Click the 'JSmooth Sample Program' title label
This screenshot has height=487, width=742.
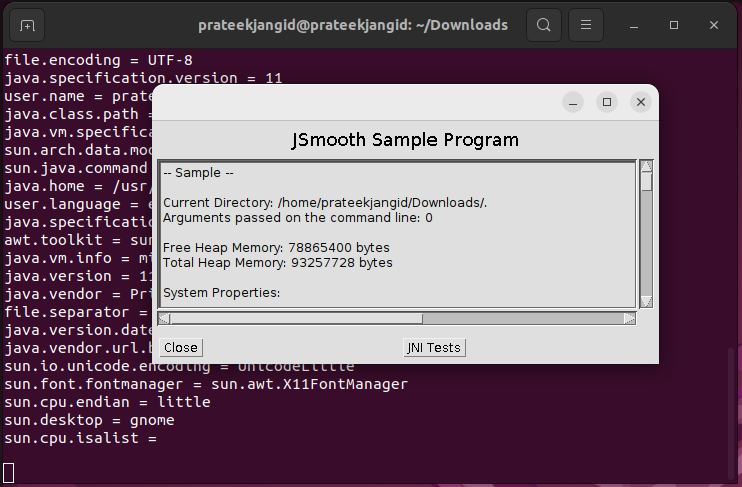405,140
